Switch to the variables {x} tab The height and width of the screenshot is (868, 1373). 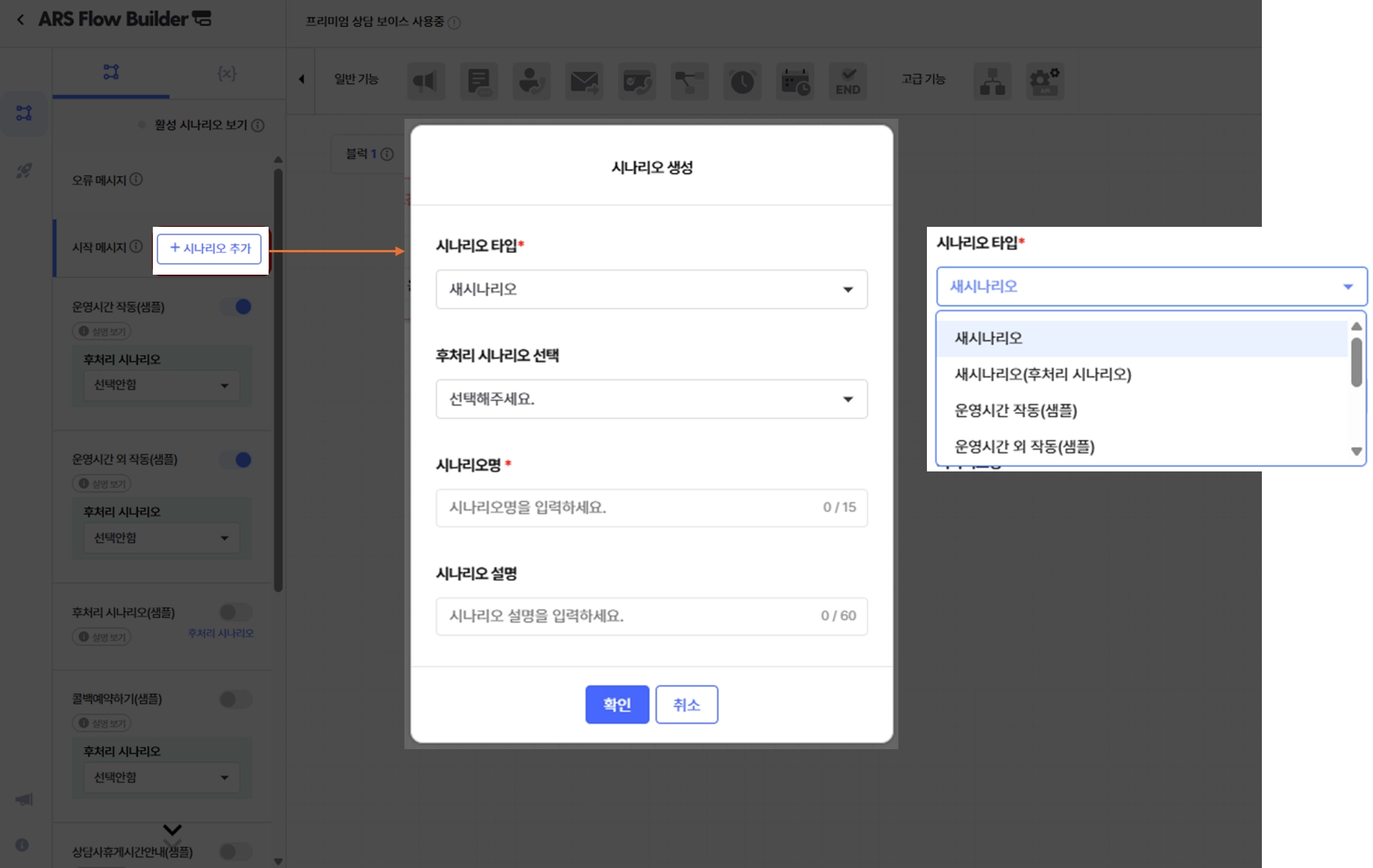[227, 73]
